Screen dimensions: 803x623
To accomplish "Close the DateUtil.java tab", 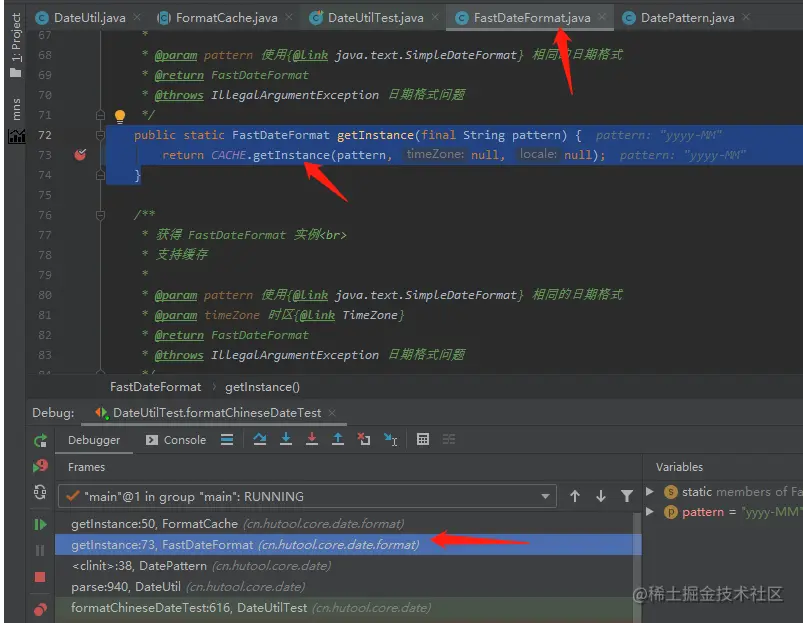I will coord(137,17).
